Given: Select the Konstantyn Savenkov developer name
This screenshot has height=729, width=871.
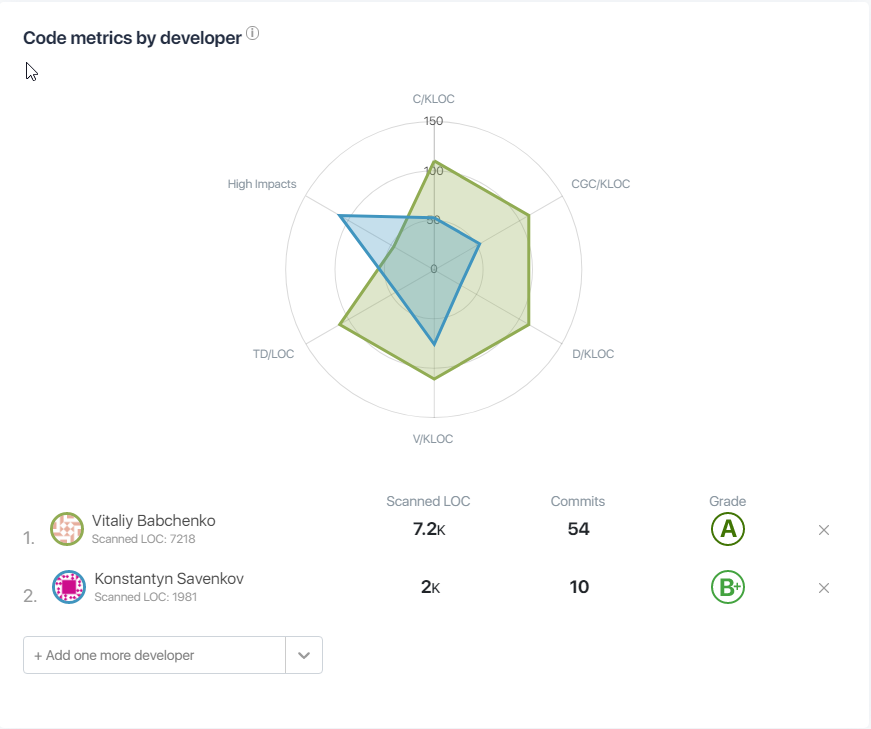Looking at the screenshot, I should tap(169, 579).
